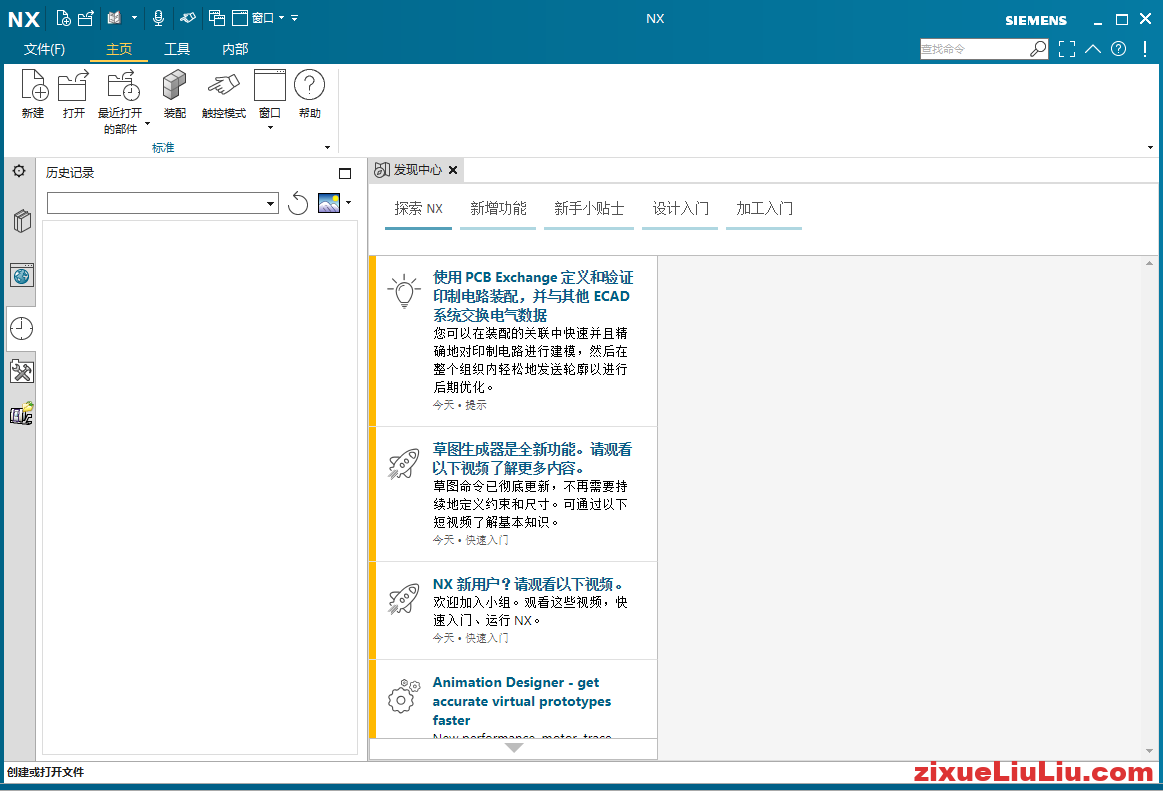Switch to 设计入门 tab
Image resolution: width=1163 pixels, height=791 pixels.
[680, 209]
